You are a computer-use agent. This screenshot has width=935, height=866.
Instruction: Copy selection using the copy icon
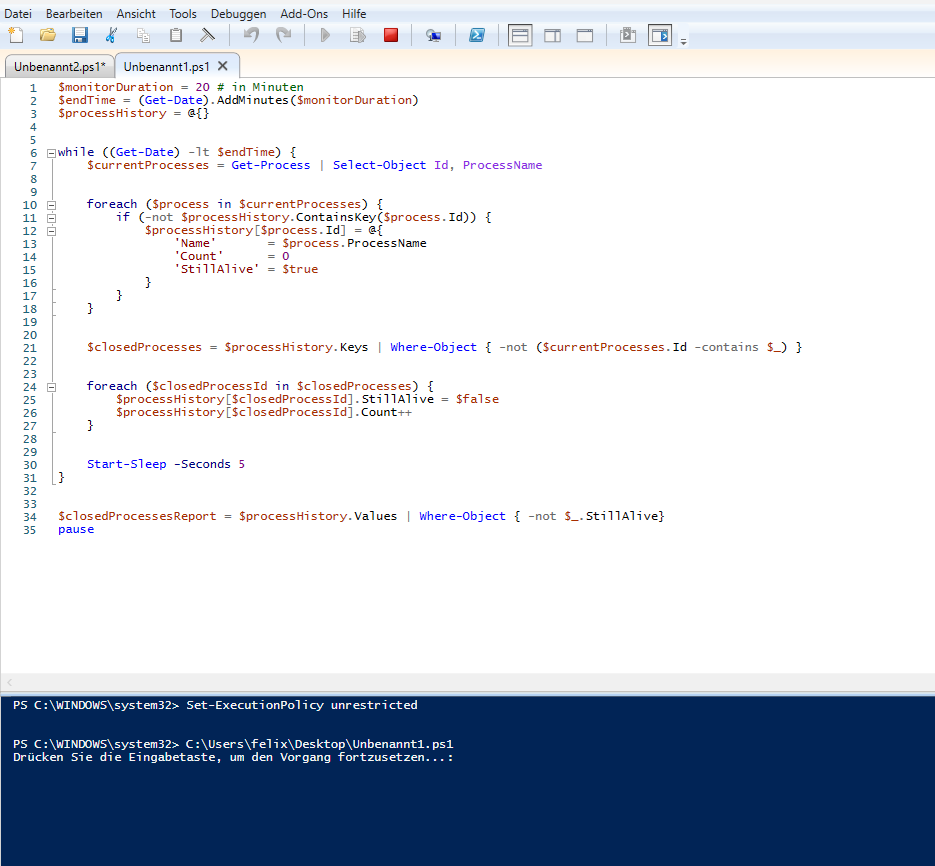pyautogui.click(x=143, y=35)
